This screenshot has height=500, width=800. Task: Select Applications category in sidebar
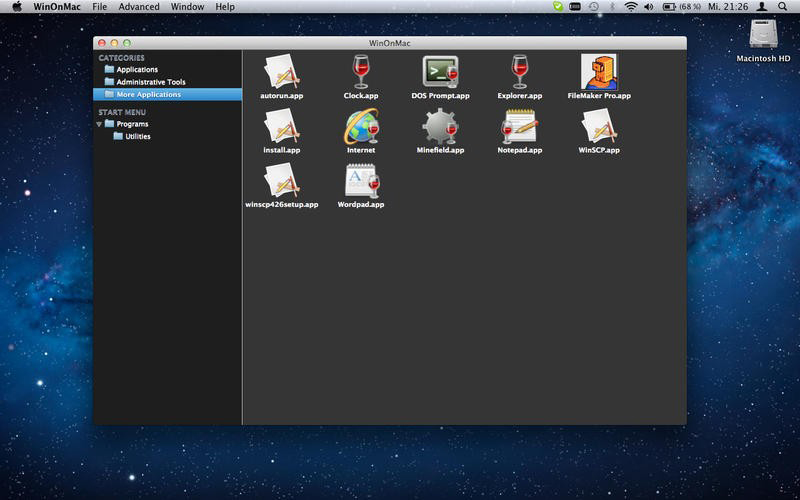pyautogui.click(x=137, y=70)
